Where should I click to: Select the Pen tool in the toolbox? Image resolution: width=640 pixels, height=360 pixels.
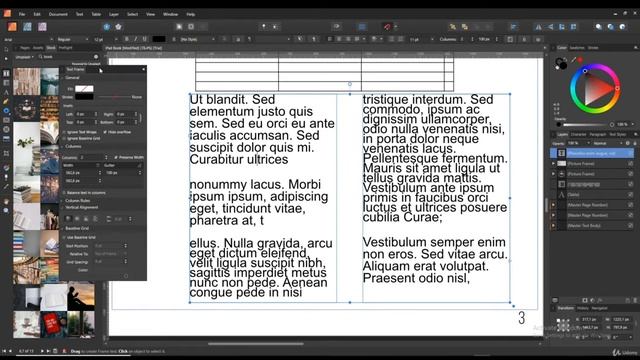(x=6, y=102)
